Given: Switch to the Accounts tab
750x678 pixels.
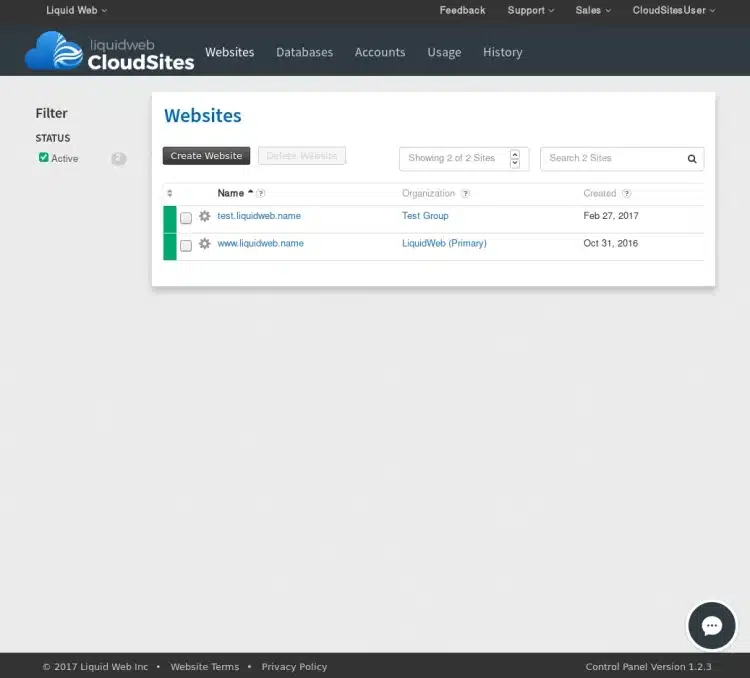Looking at the screenshot, I should point(380,52).
